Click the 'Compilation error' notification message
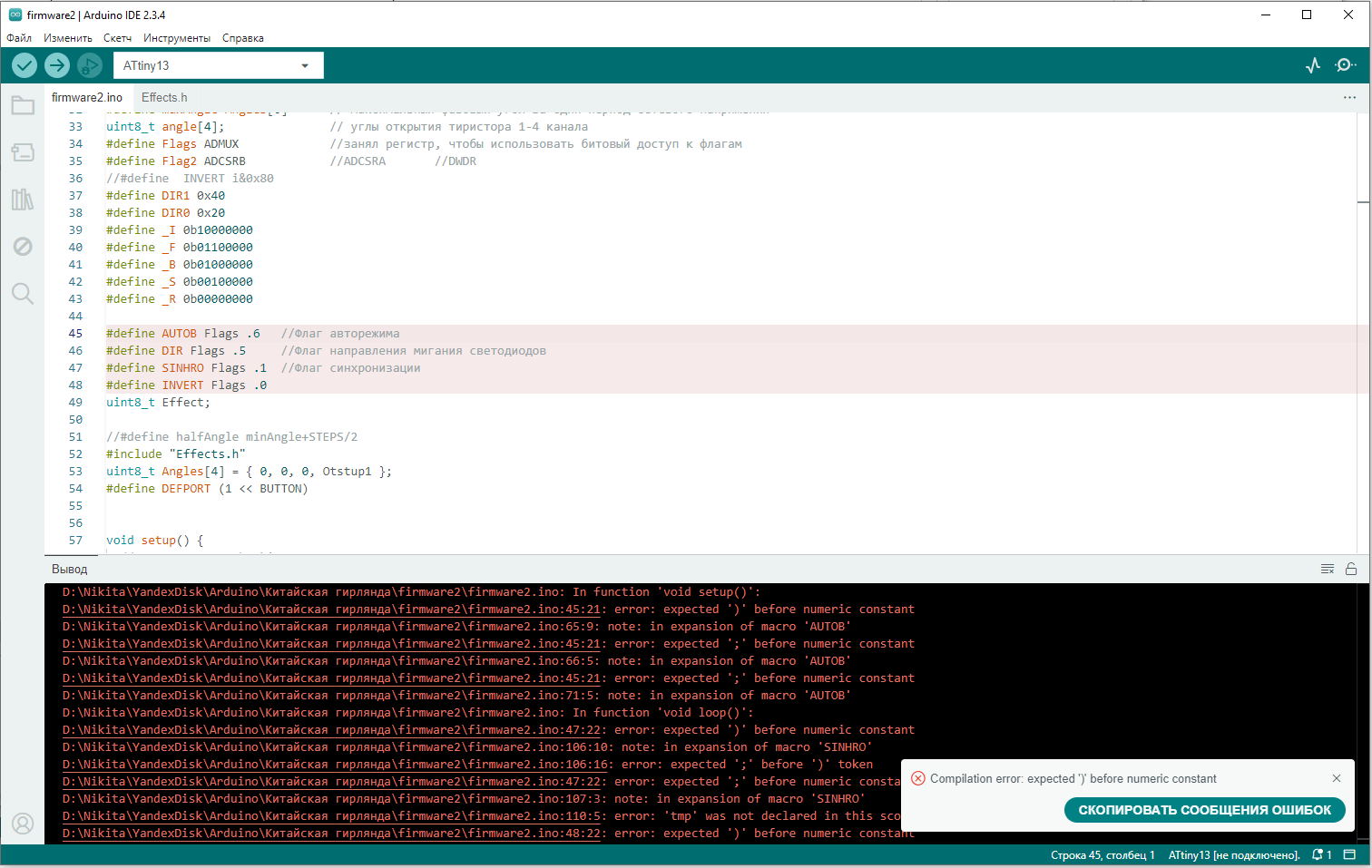The width and height of the screenshot is (1372, 868). [x=1073, y=778]
